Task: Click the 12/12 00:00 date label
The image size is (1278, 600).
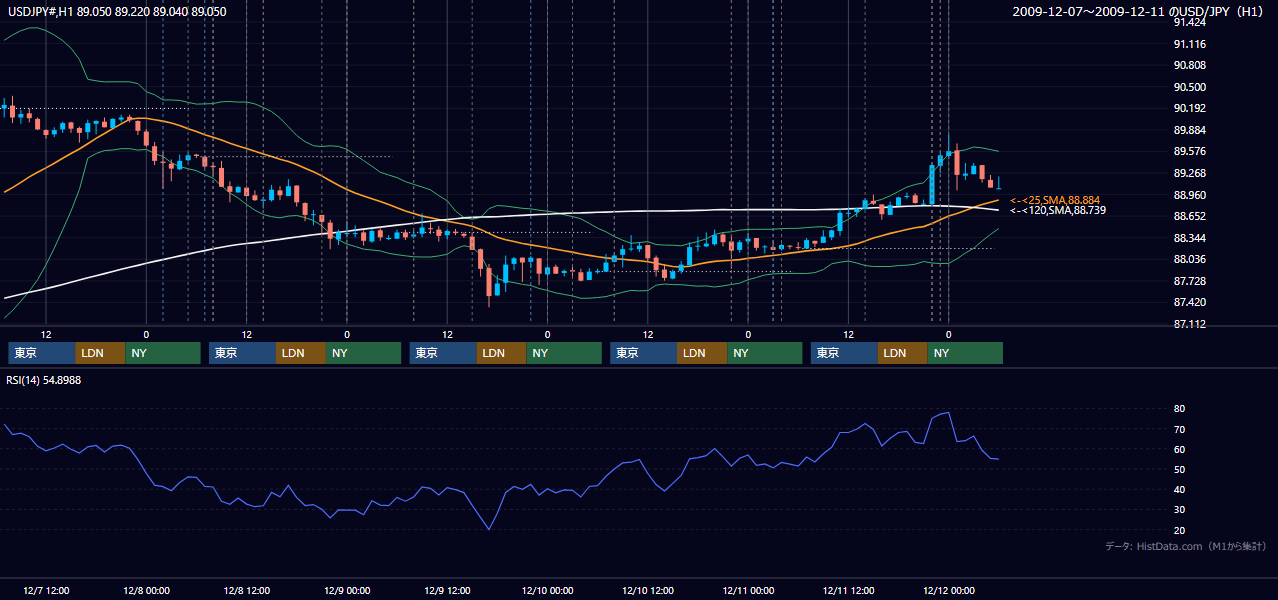Action: click(948, 590)
